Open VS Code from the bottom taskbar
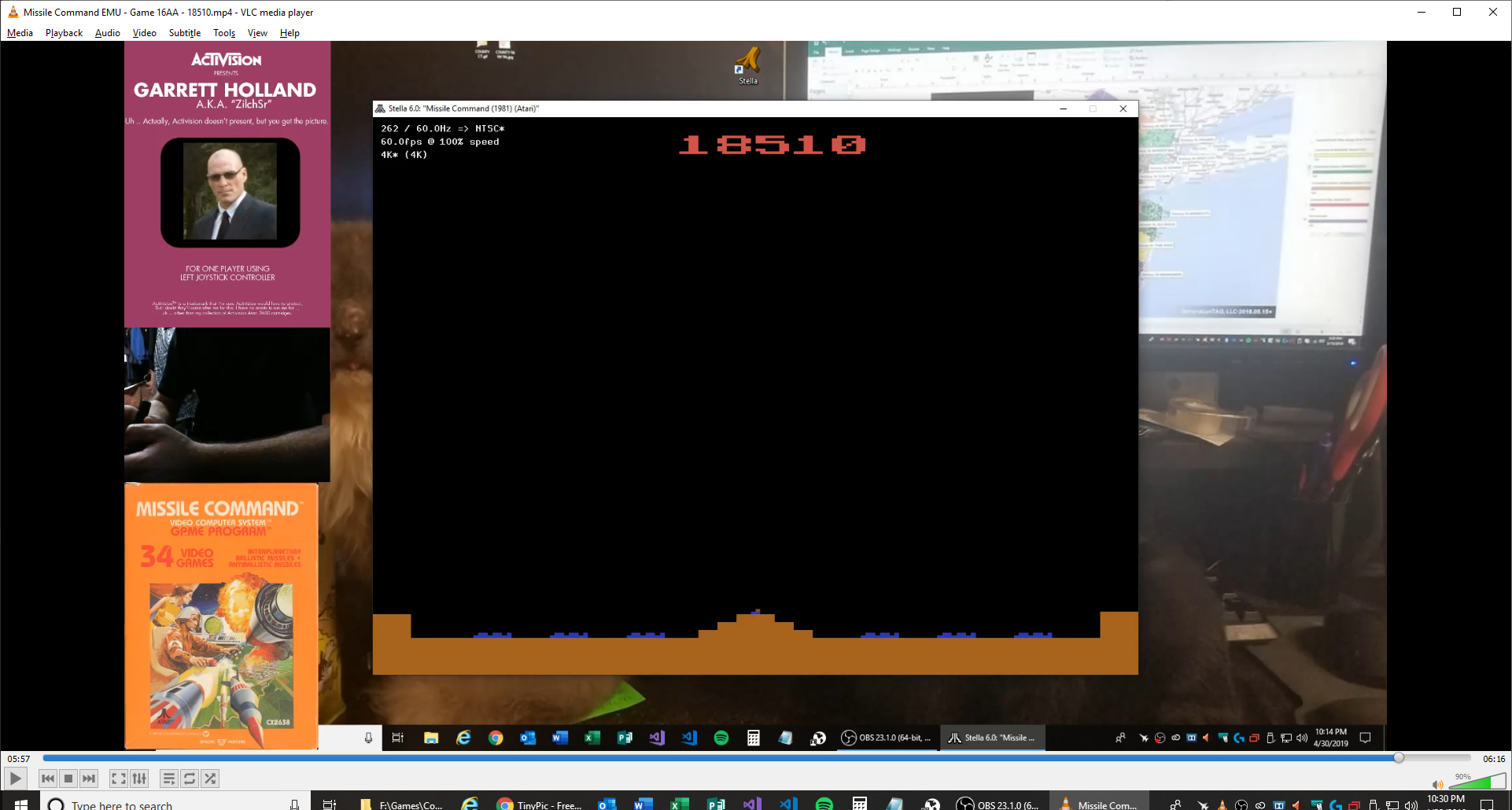Screen dimensions: 1512x810 (x=787, y=804)
